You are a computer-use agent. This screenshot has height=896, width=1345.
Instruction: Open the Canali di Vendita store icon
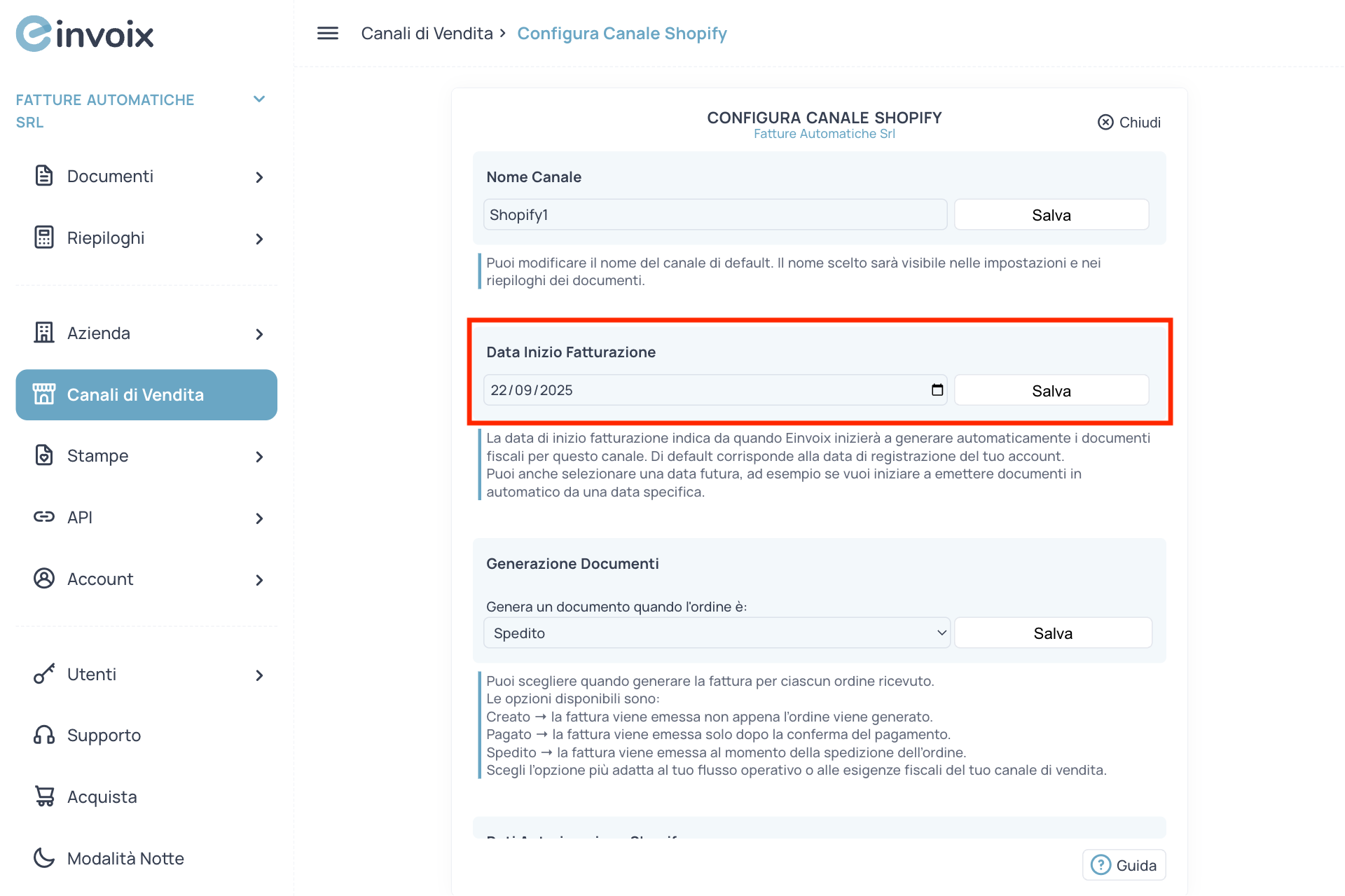click(44, 394)
